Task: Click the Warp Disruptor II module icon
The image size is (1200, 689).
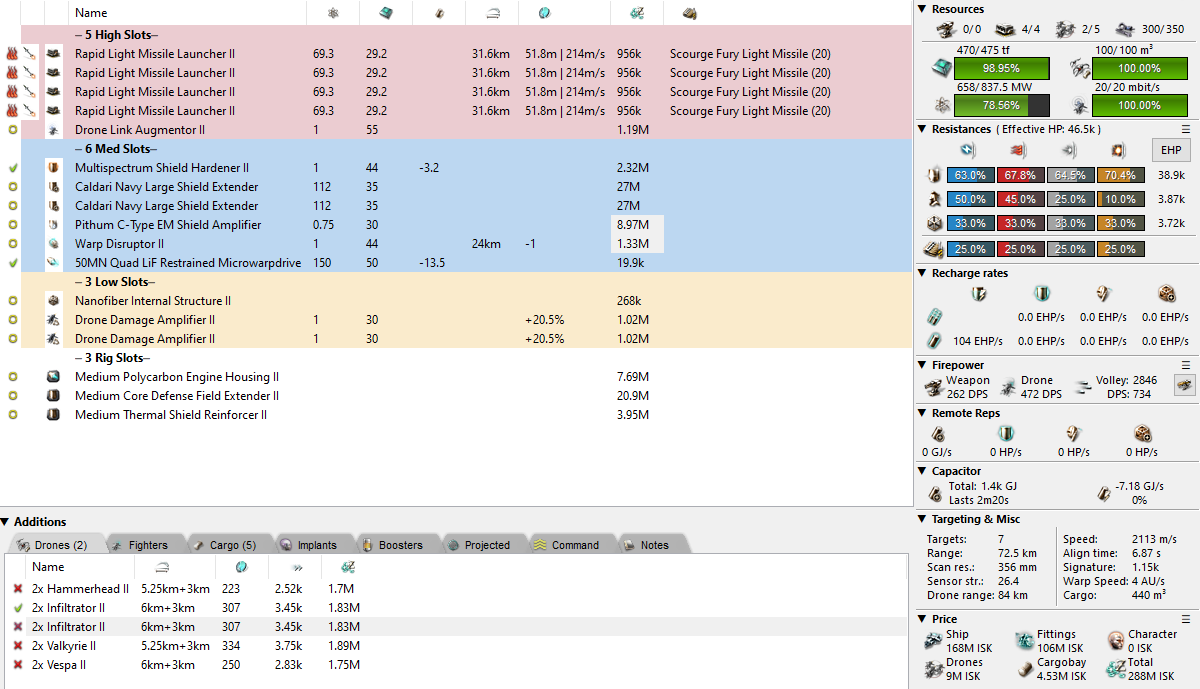Action: pyautogui.click(x=54, y=244)
